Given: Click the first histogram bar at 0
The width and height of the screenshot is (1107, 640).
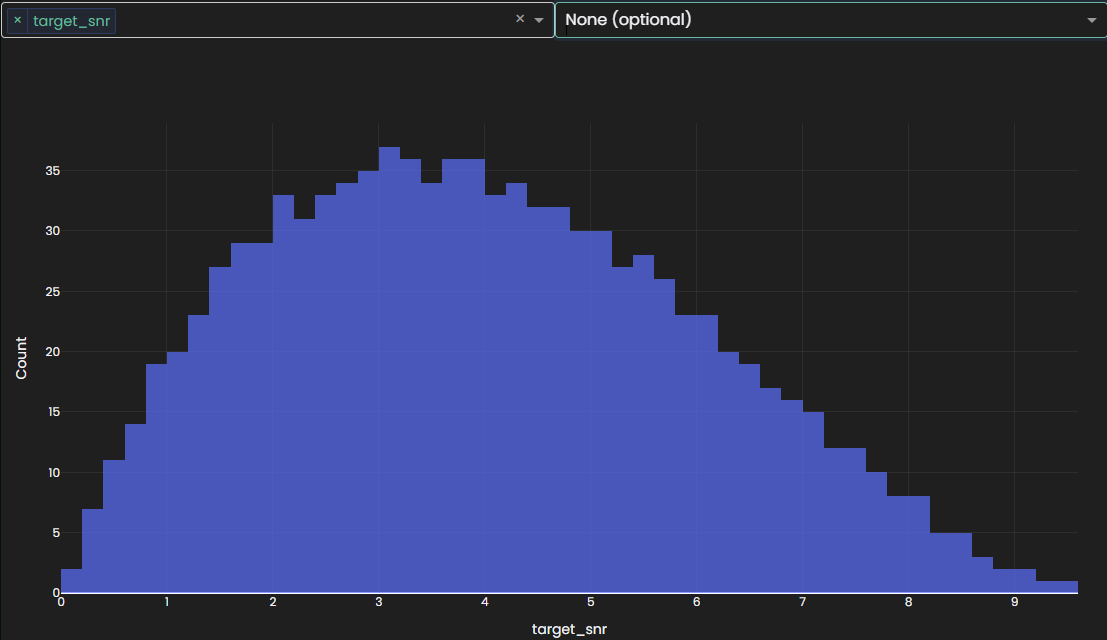Looking at the screenshot, I should 71,581.
